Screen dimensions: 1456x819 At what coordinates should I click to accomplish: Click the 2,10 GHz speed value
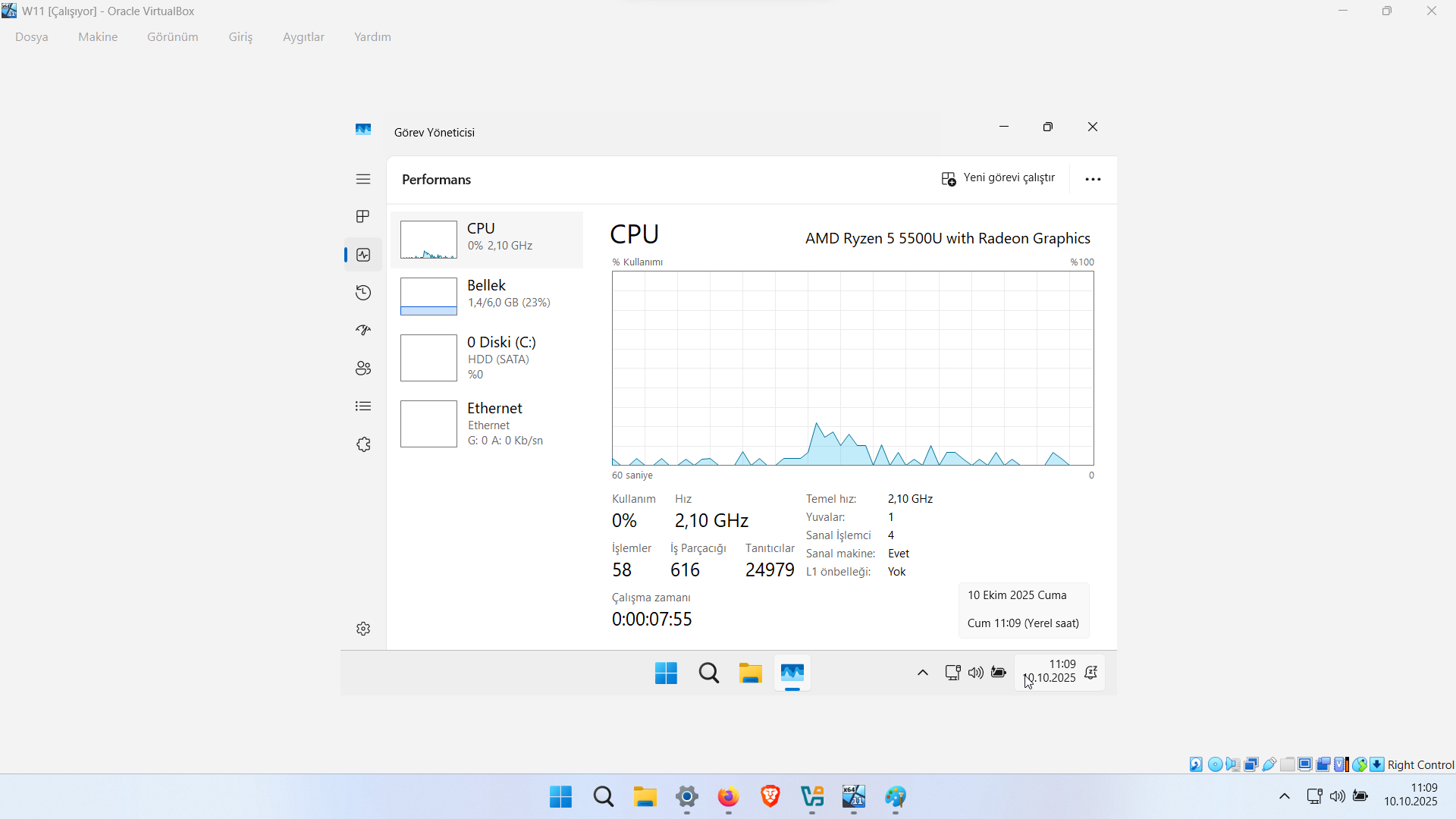(711, 521)
